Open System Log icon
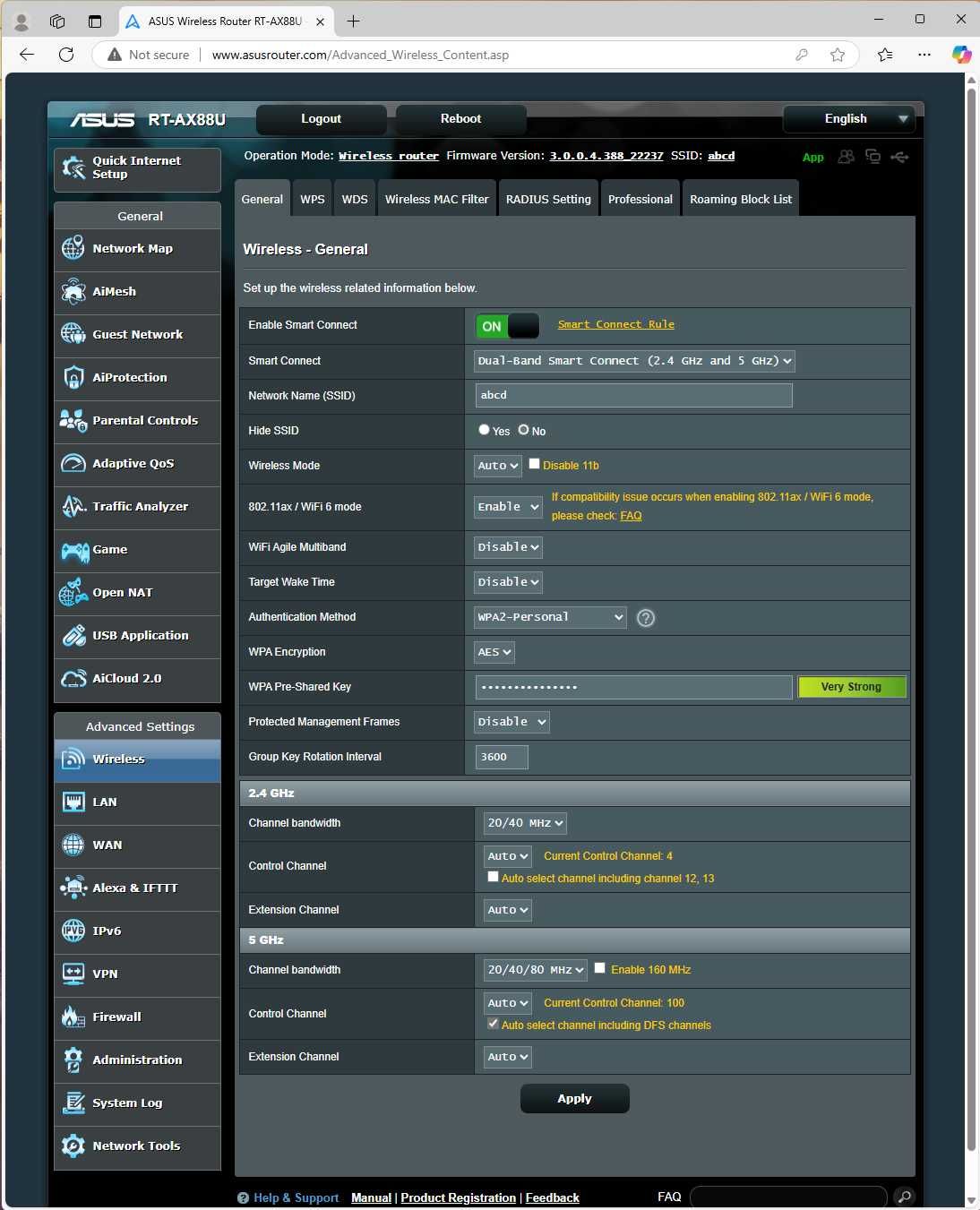The width and height of the screenshot is (980, 1210). 73,1103
